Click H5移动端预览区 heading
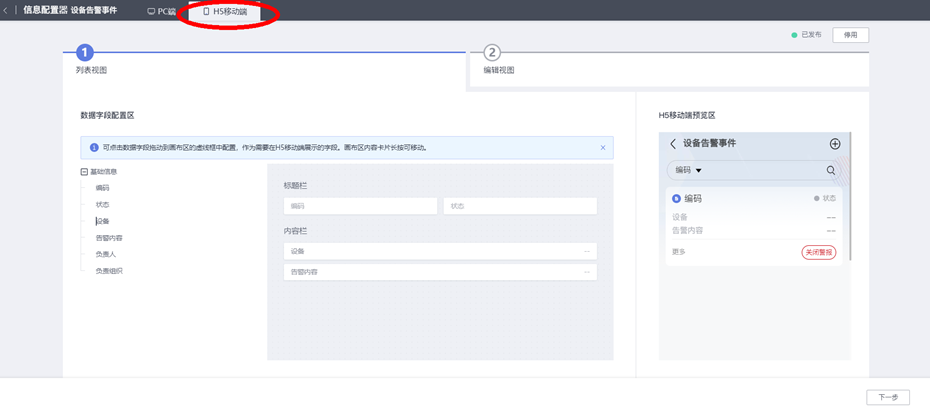The width and height of the screenshot is (930, 410). (x=687, y=116)
